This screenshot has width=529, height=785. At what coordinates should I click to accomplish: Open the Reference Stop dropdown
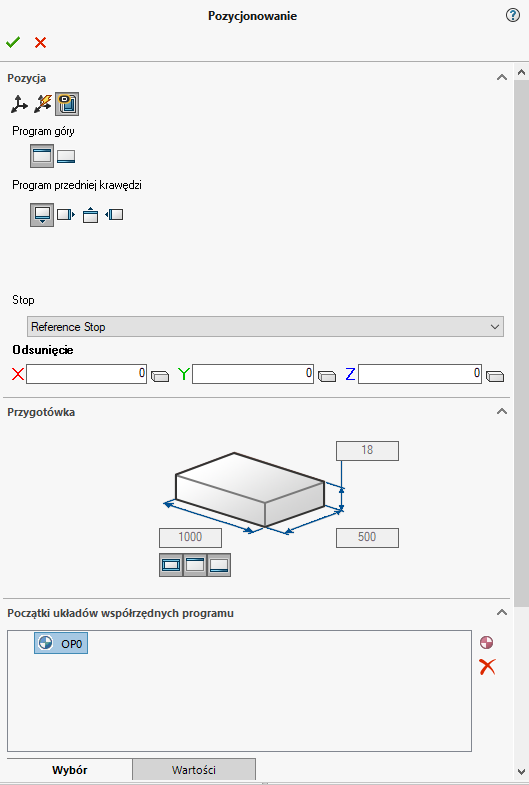pyautogui.click(x=265, y=327)
